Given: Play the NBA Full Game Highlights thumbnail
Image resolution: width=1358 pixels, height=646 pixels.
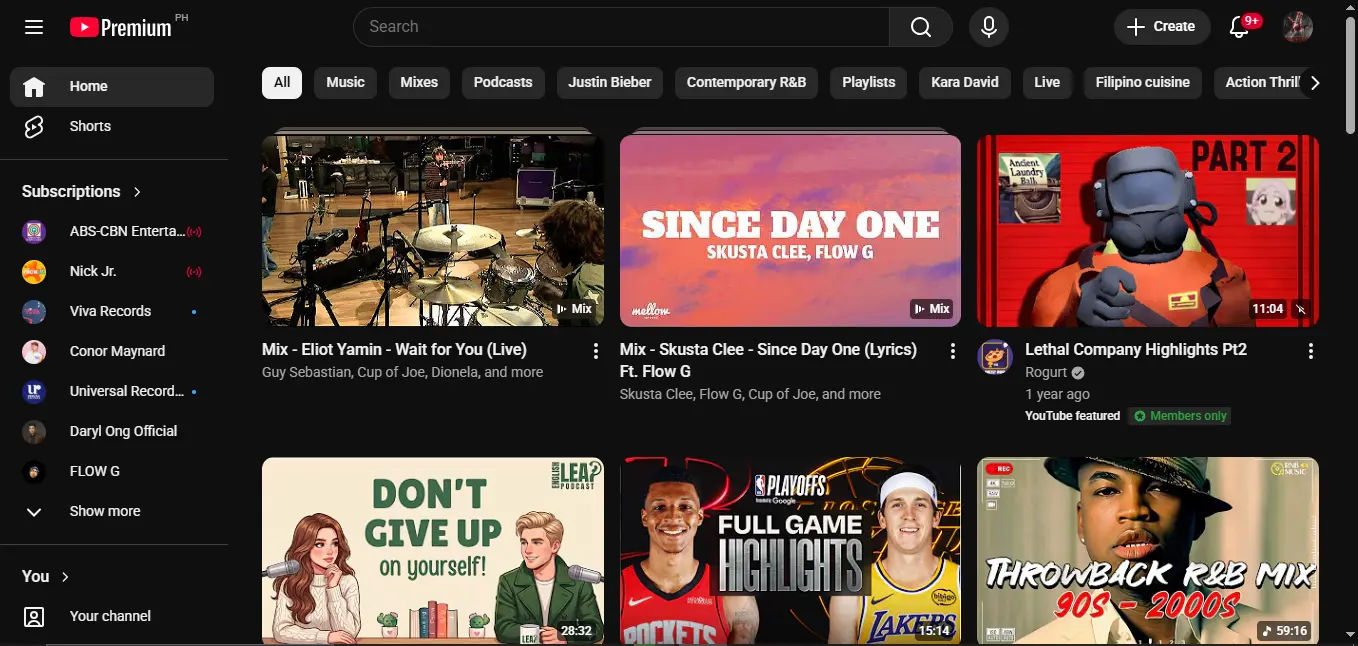Looking at the screenshot, I should [790, 551].
